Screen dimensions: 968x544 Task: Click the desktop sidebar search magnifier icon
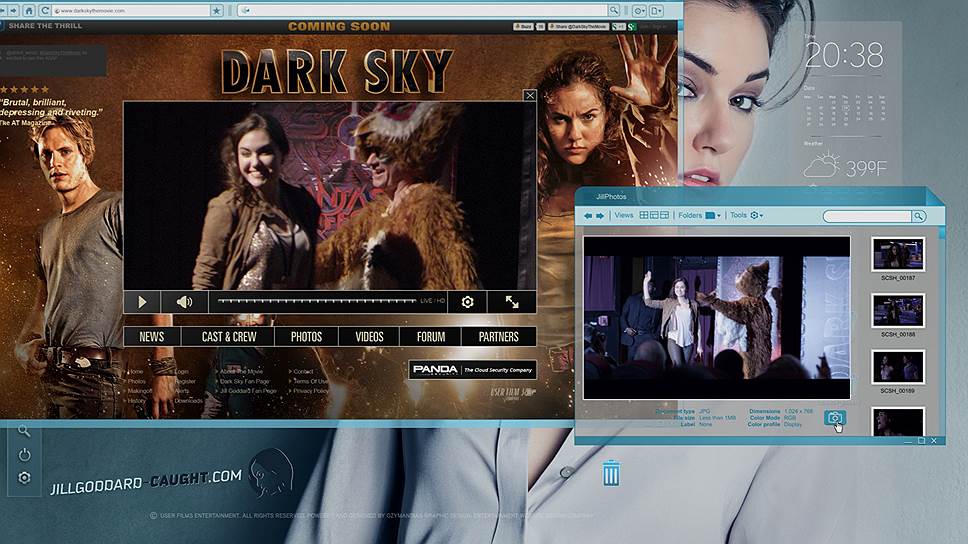click(24, 431)
